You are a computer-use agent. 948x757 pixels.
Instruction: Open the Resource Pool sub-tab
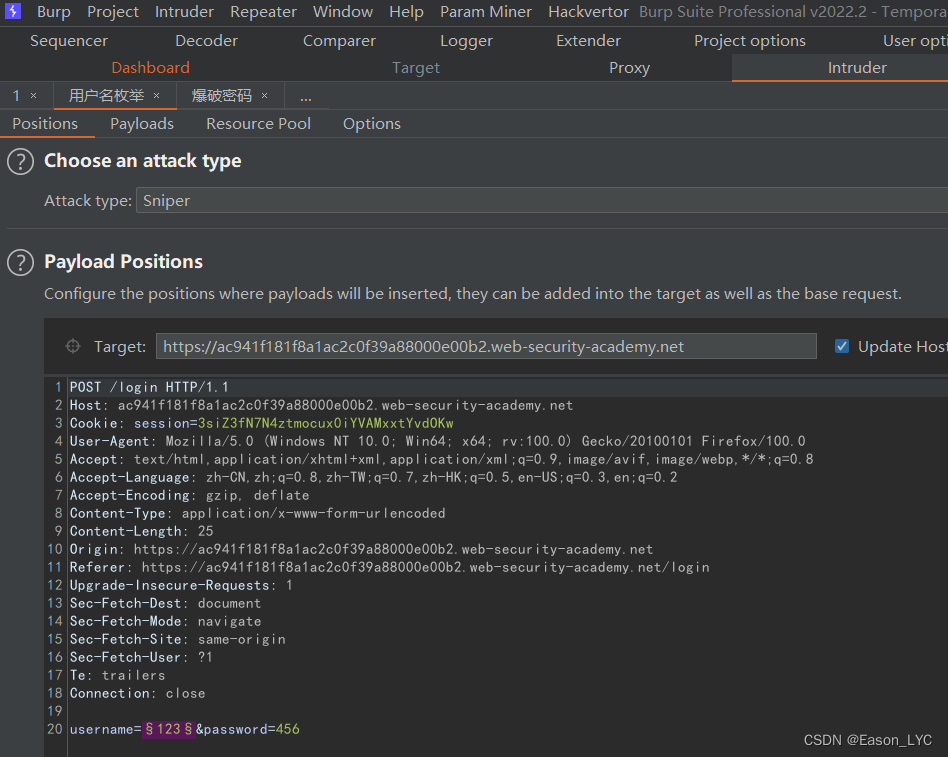258,123
